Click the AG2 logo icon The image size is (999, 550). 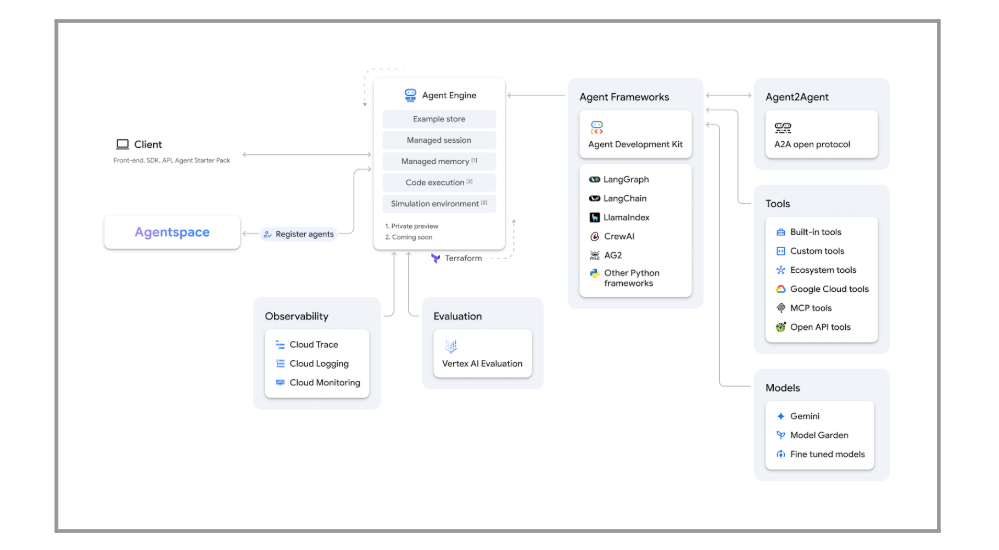tap(594, 256)
